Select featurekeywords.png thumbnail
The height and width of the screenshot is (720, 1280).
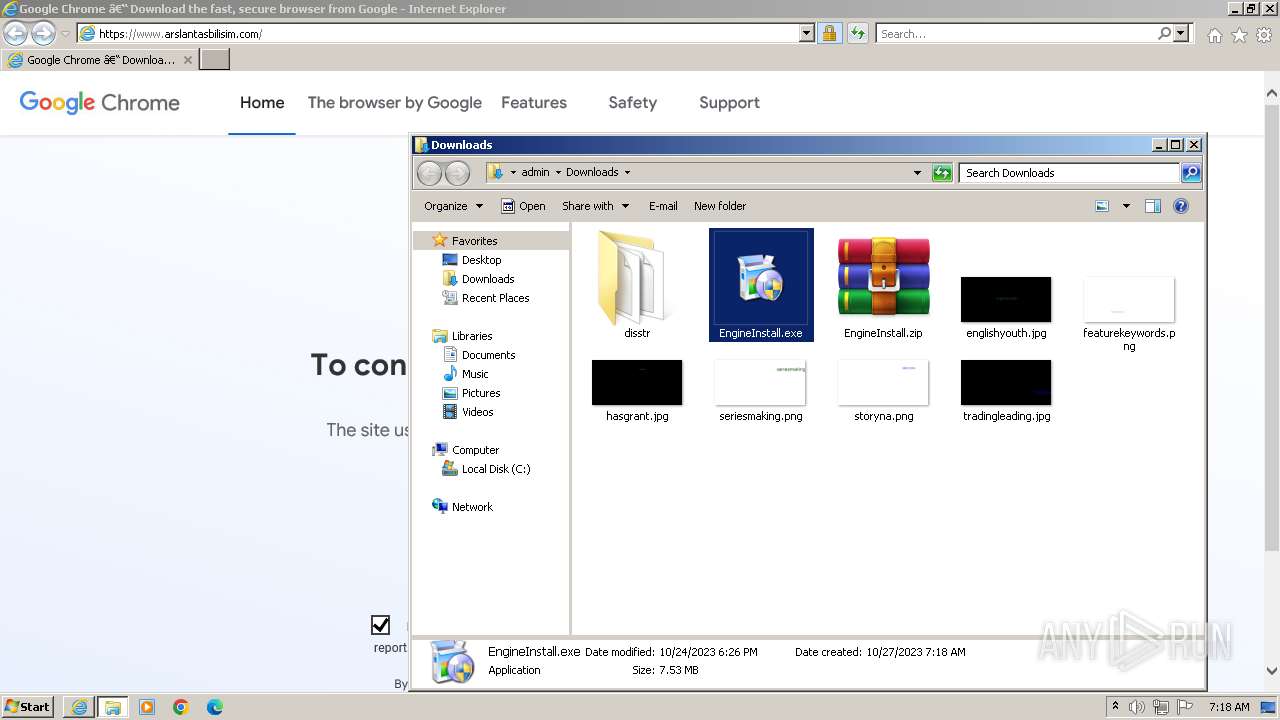pyautogui.click(x=1129, y=299)
